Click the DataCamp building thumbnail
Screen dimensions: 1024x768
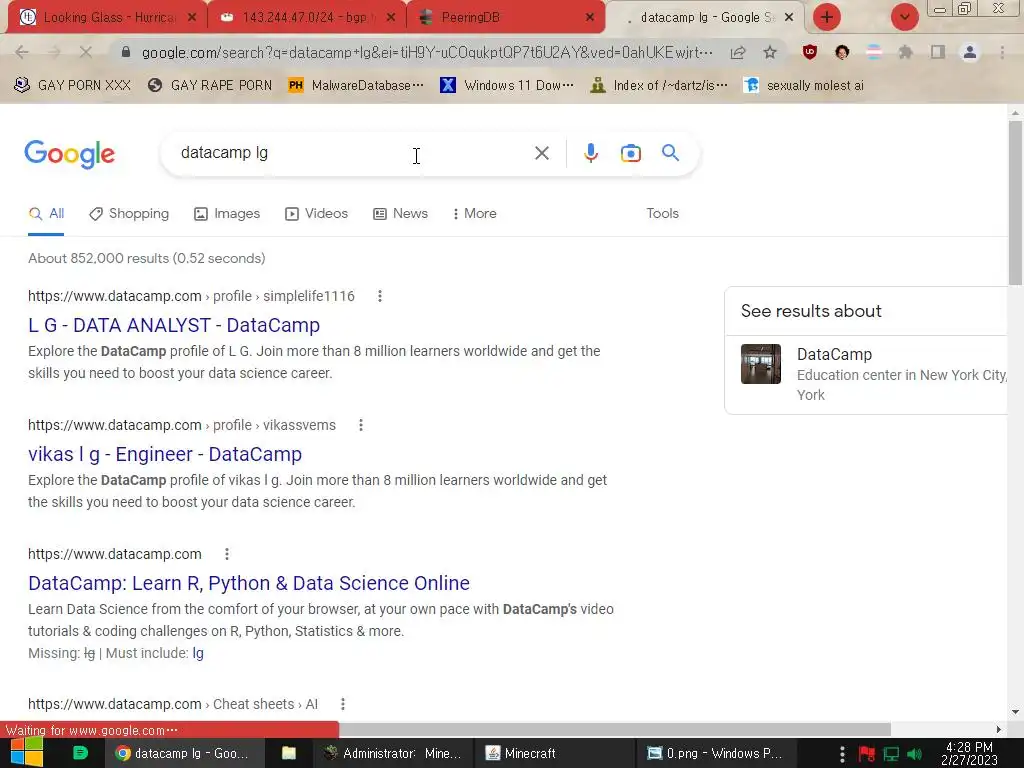pos(760,364)
